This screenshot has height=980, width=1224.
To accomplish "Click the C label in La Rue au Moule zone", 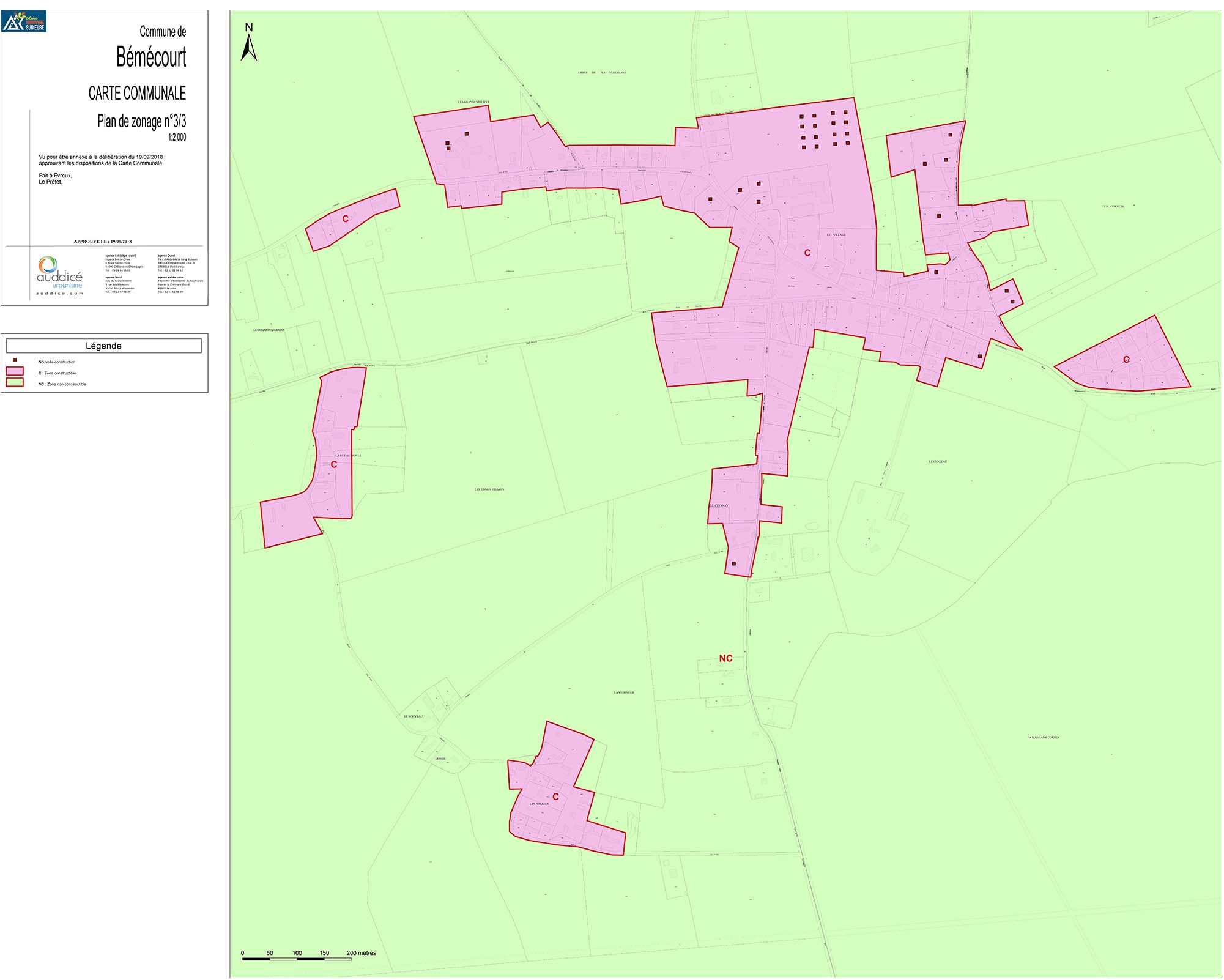I will pyautogui.click(x=334, y=464).
